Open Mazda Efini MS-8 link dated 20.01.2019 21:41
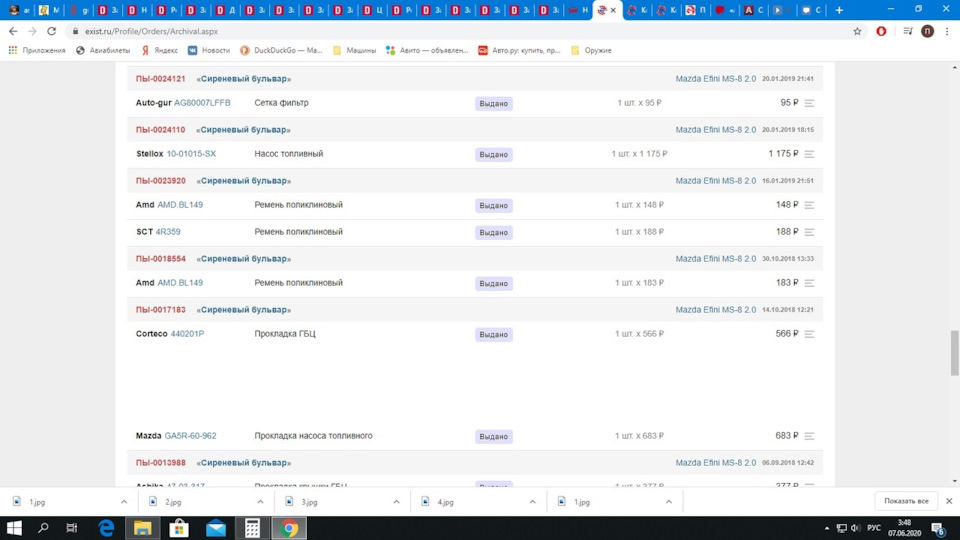This screenshot has height=540, width=960. [x=716, y=79]
